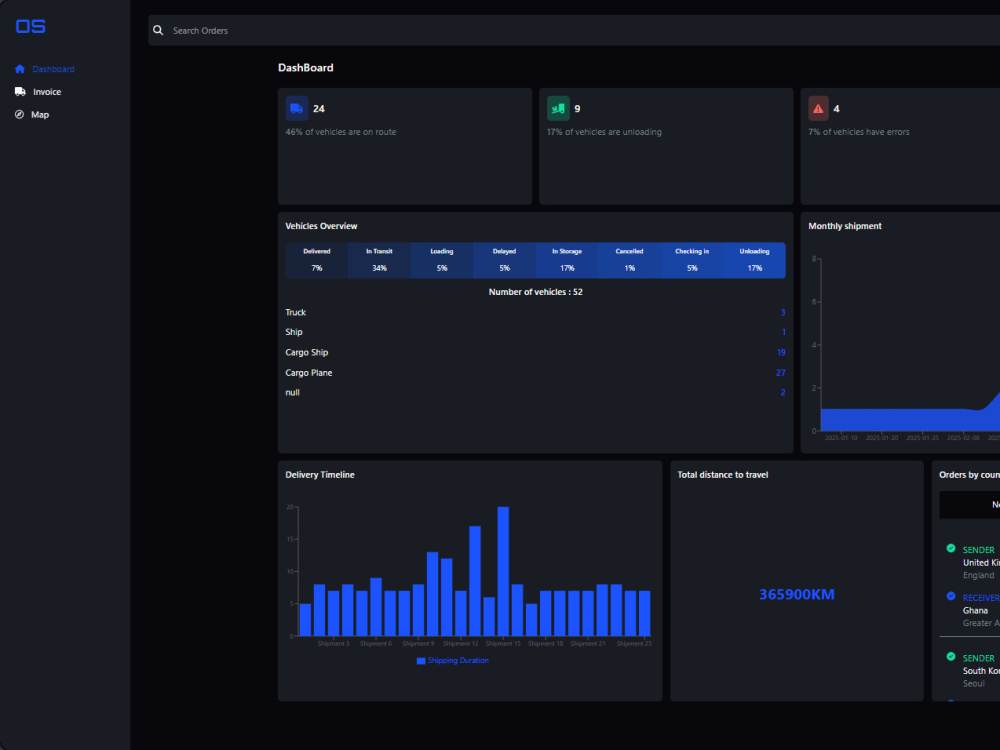Click the Monthly shipment heading
The height and width of the screenshot is (750, 1000).
pos(845,226)
